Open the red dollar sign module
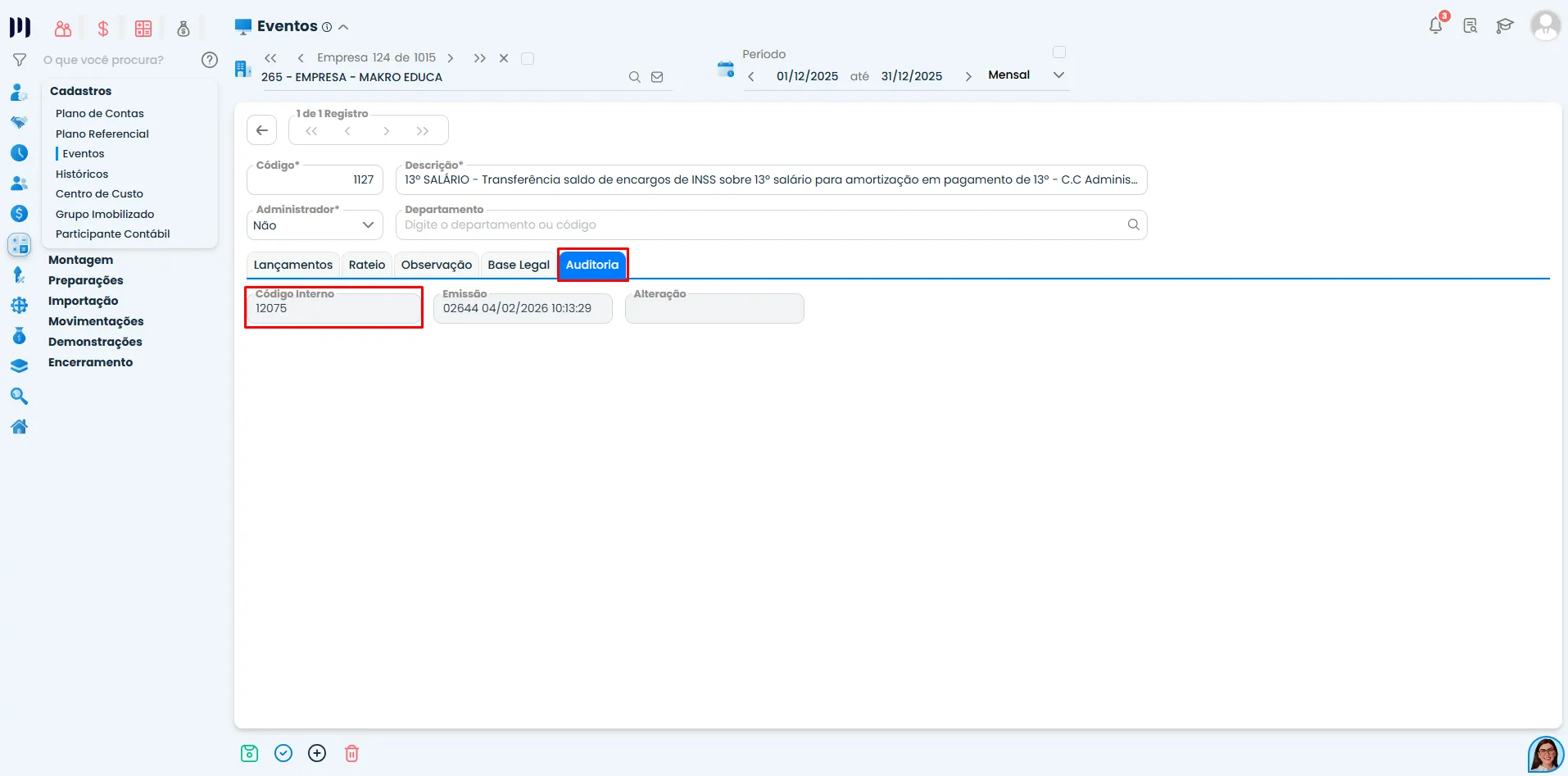 pyautogui.click(x=103, y=29)
